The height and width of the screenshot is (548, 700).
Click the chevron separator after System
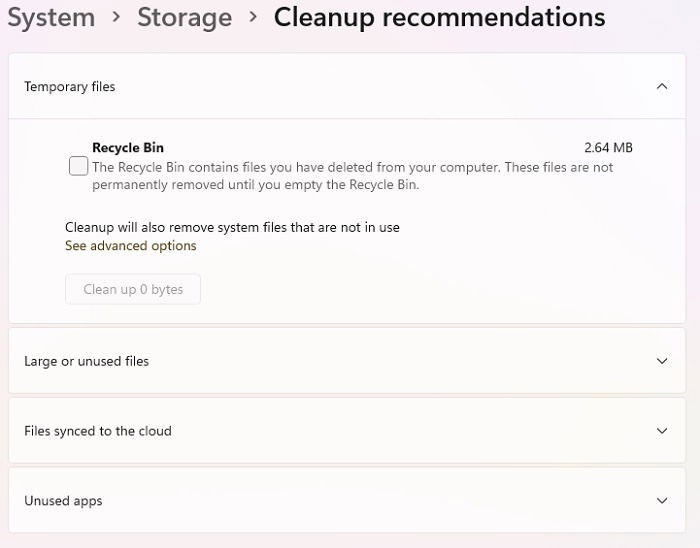(x=117, y=17)
